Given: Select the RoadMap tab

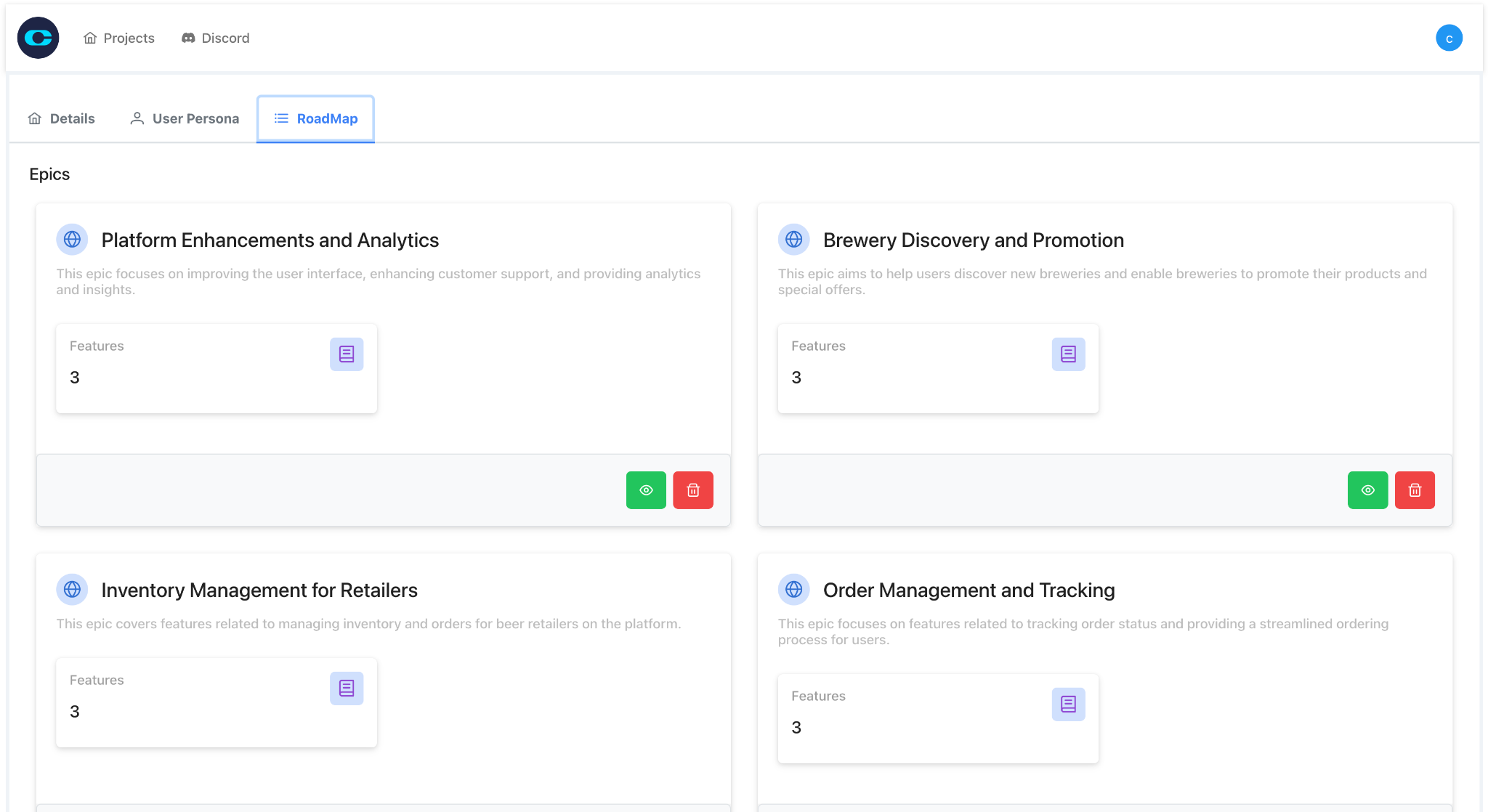Looking at the screenshot, I should (x=316, y=118).
